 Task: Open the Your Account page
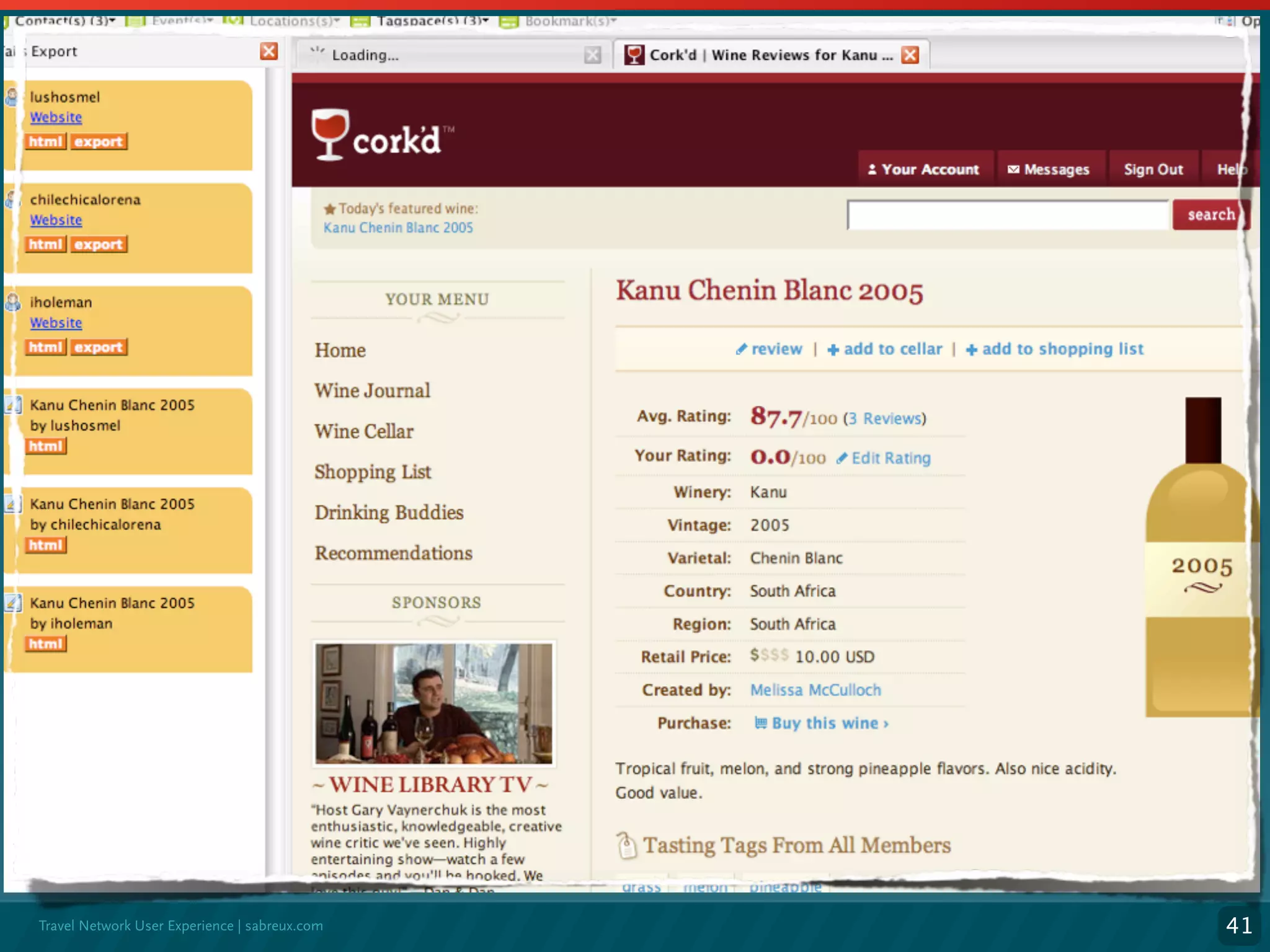click(x=923, y=169)
